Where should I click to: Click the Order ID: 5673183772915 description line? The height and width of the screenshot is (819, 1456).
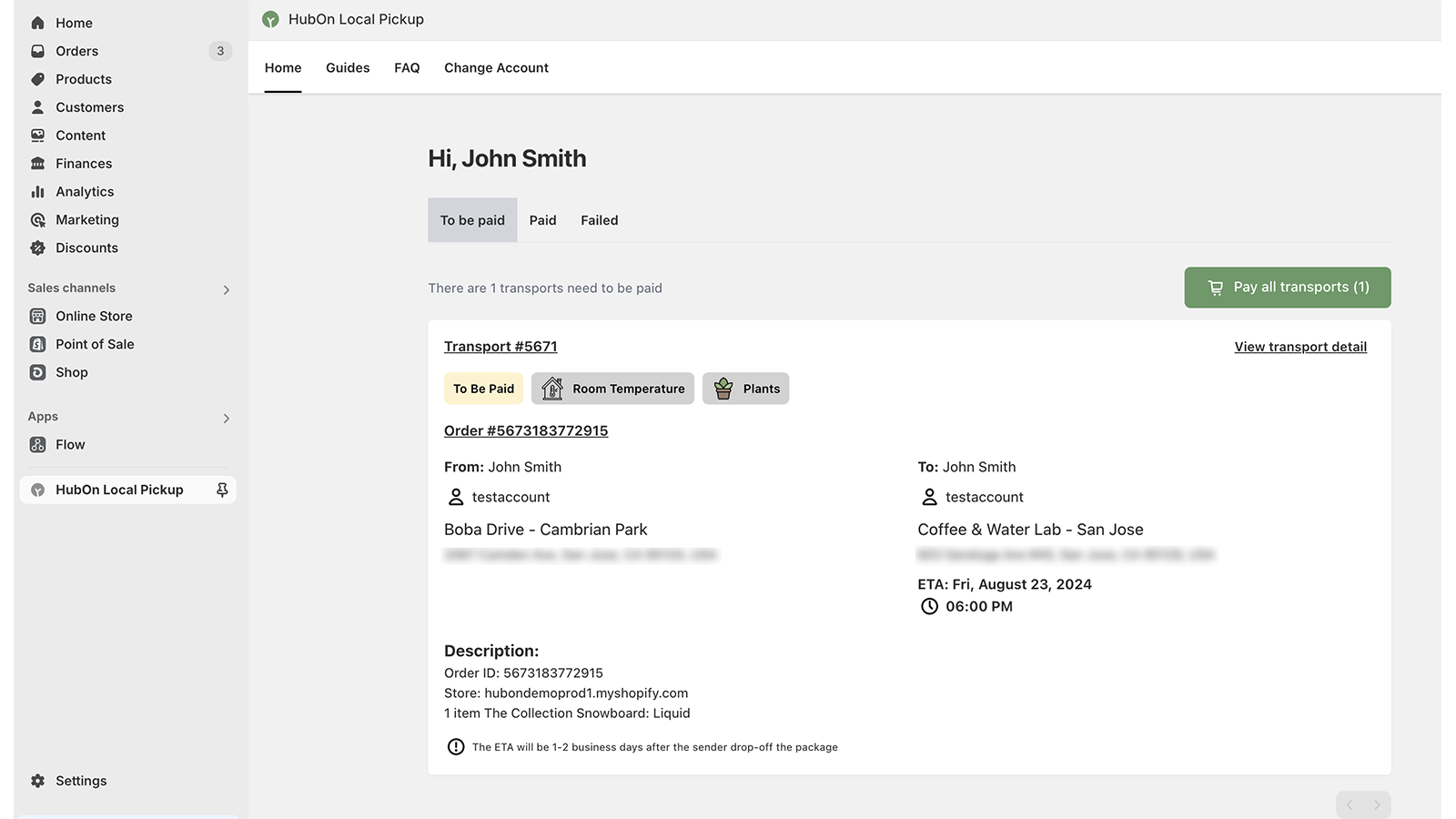523,673
